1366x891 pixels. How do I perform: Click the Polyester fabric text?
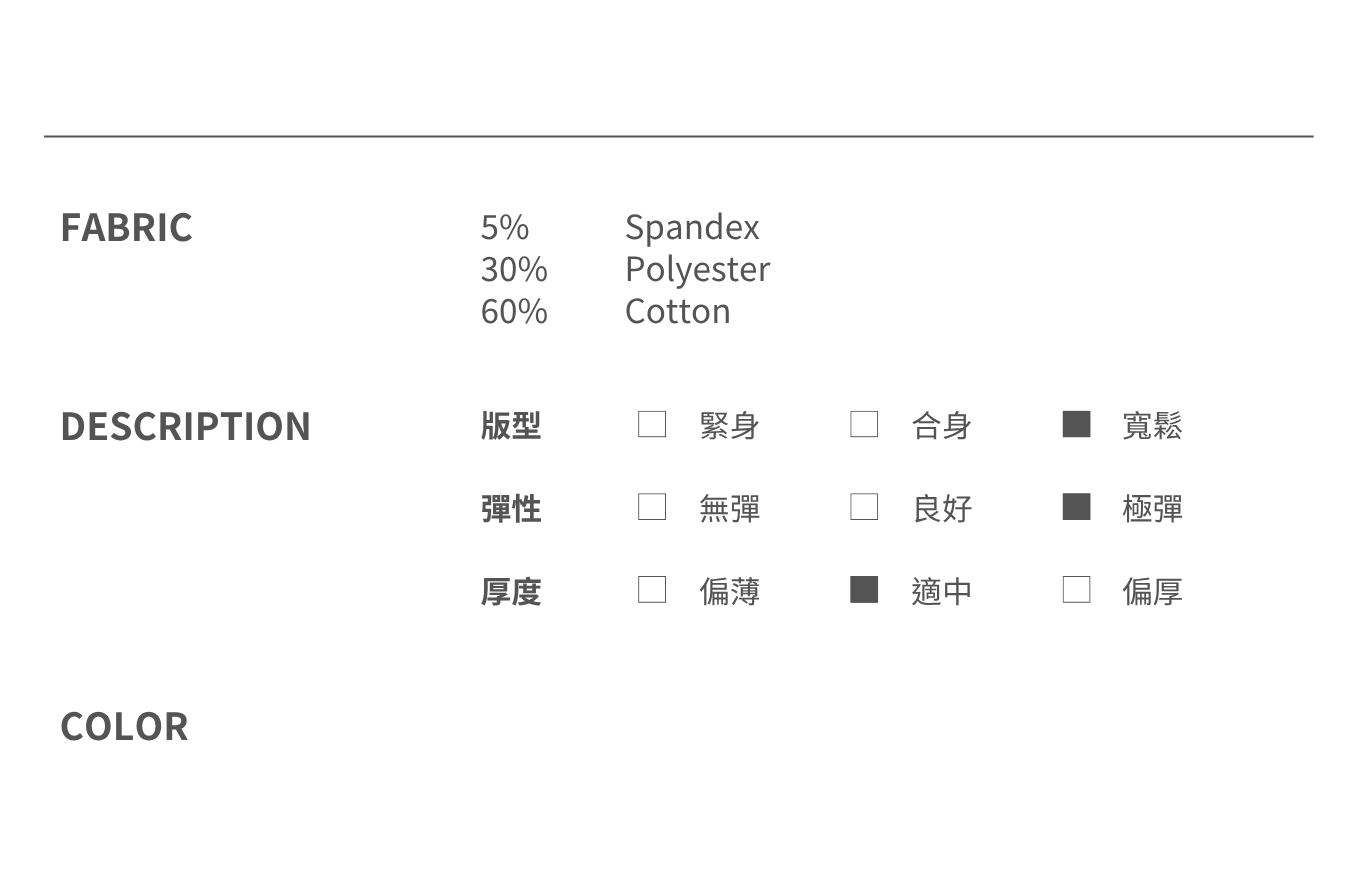point(697,270)
